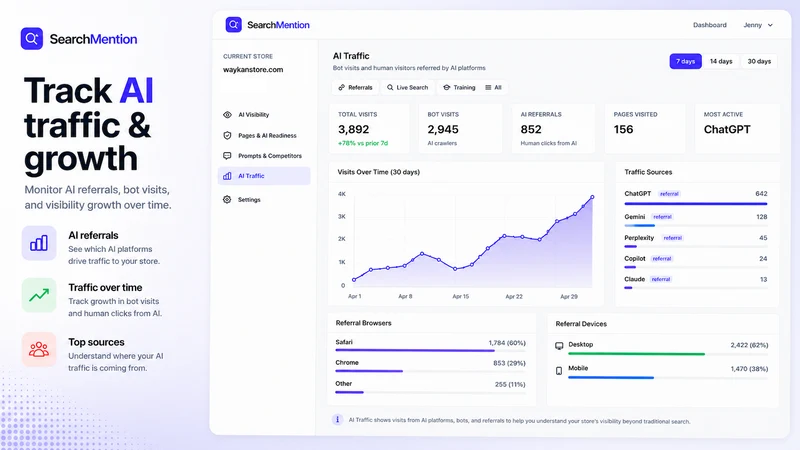
Task: Click the Gemini traffic source progress bar
Action: click(x=695, y=226)
